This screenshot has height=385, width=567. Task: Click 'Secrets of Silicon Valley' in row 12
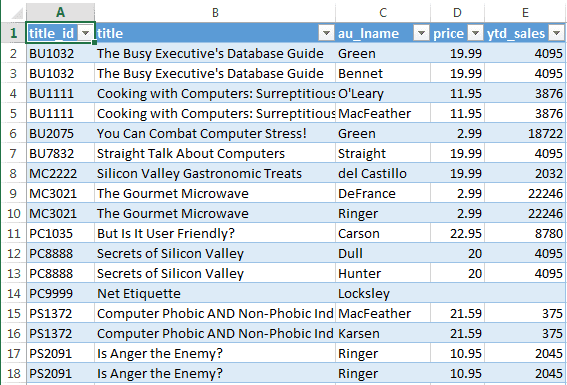coord(215,253)
